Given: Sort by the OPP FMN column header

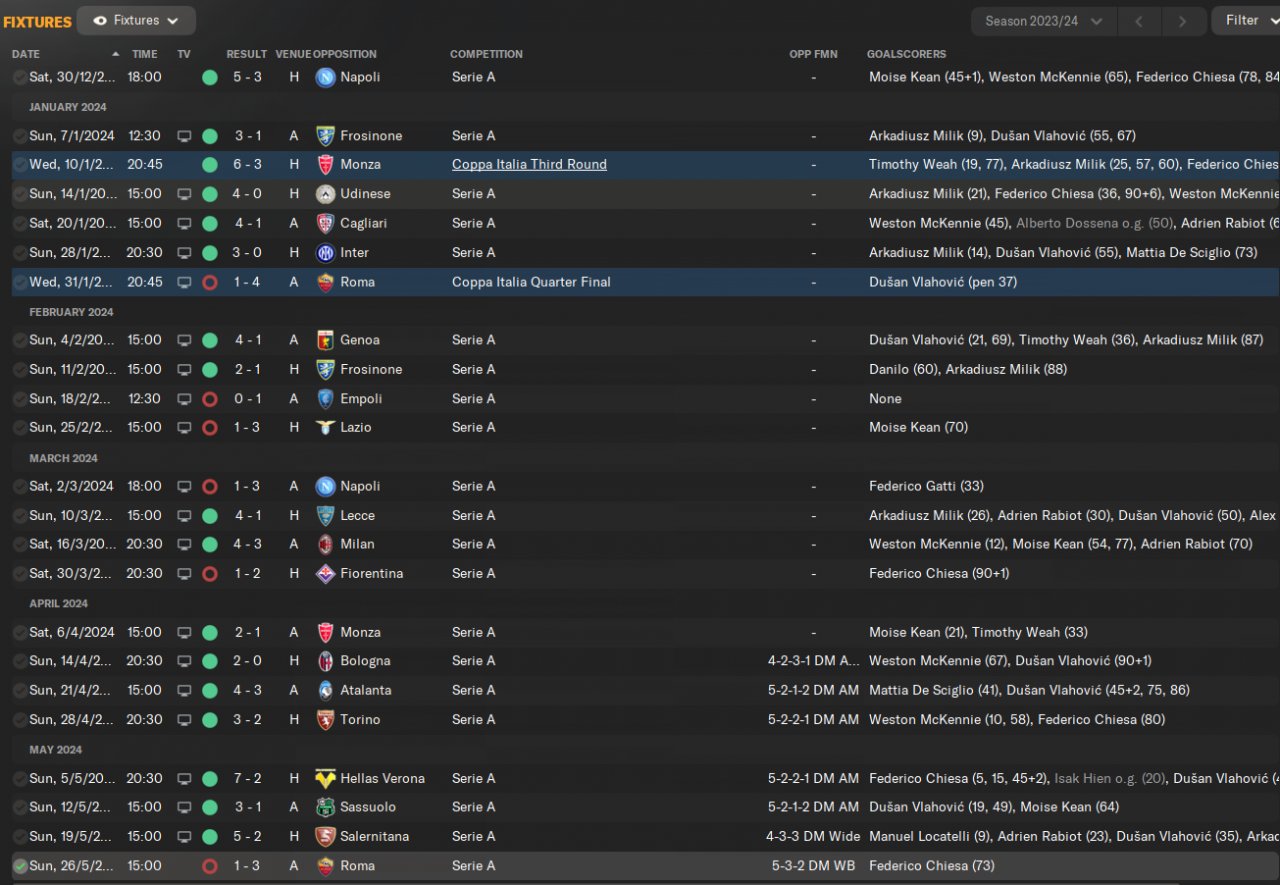Looking at the screenshot, I should pyautogui.click(x=813, y=54).
